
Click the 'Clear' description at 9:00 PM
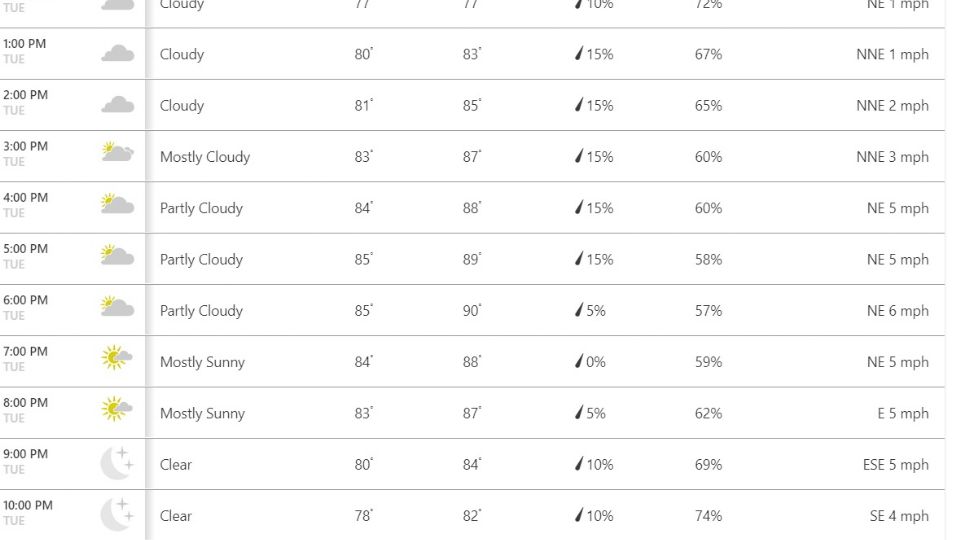click(176, 465)
